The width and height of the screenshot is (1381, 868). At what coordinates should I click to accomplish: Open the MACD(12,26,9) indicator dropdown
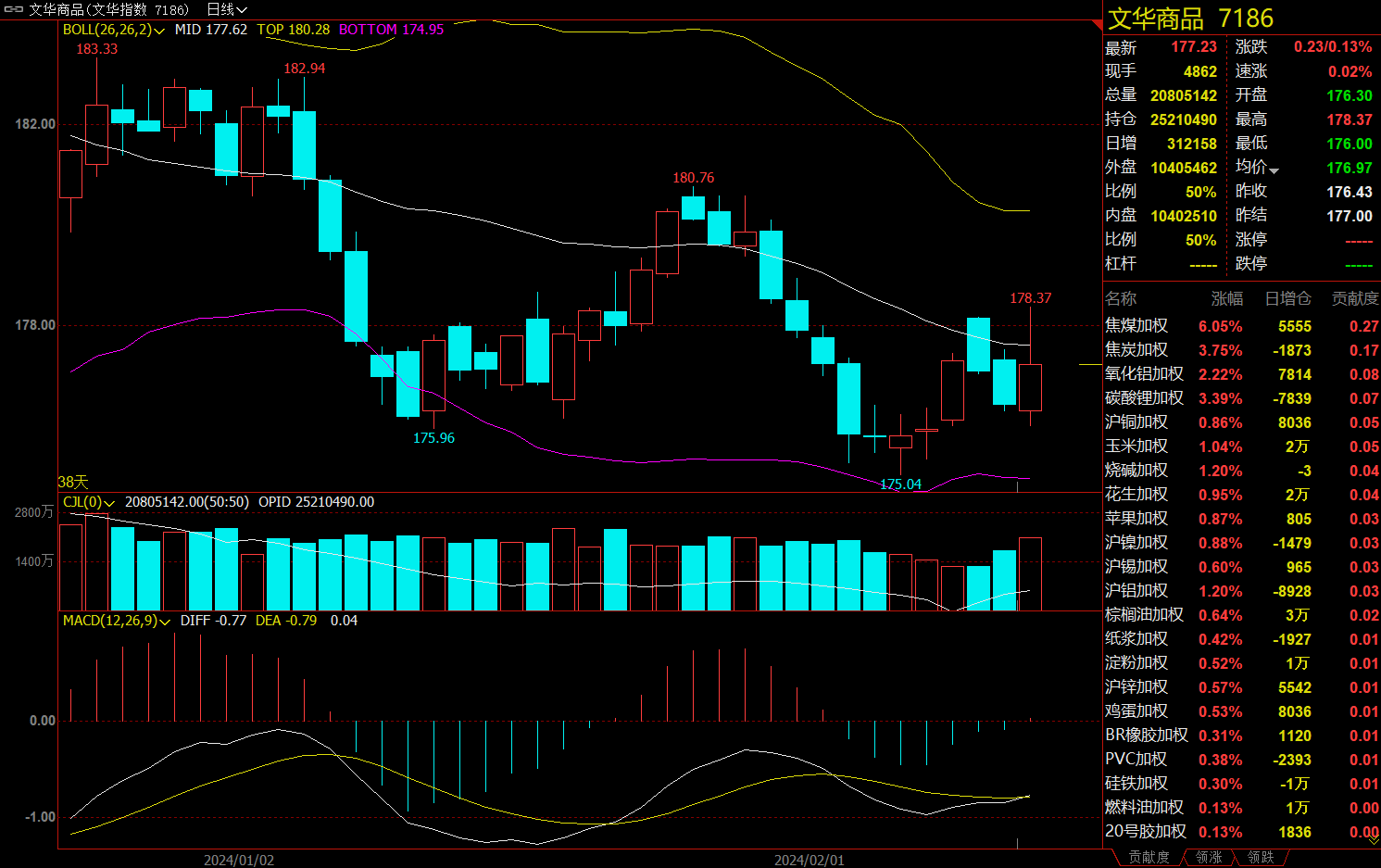pyautogui.click(x=117, y=621)
